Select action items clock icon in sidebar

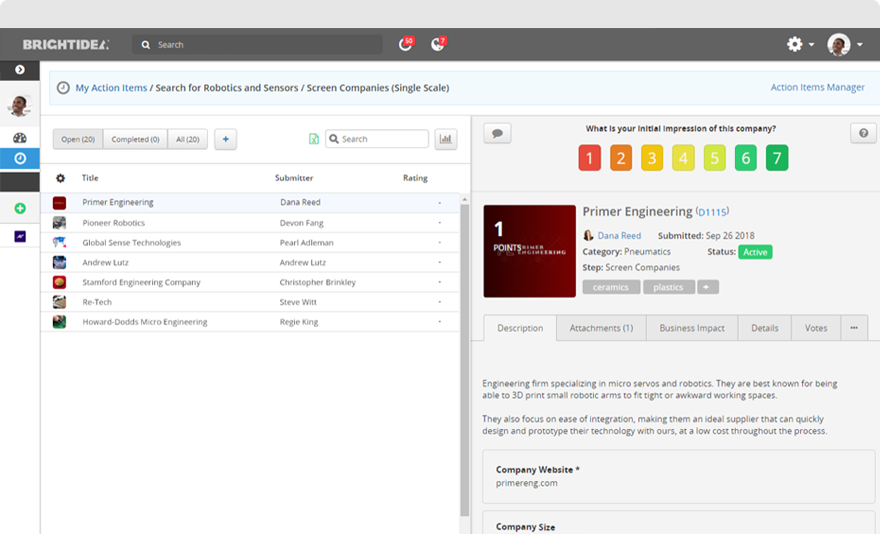[20, 158]
